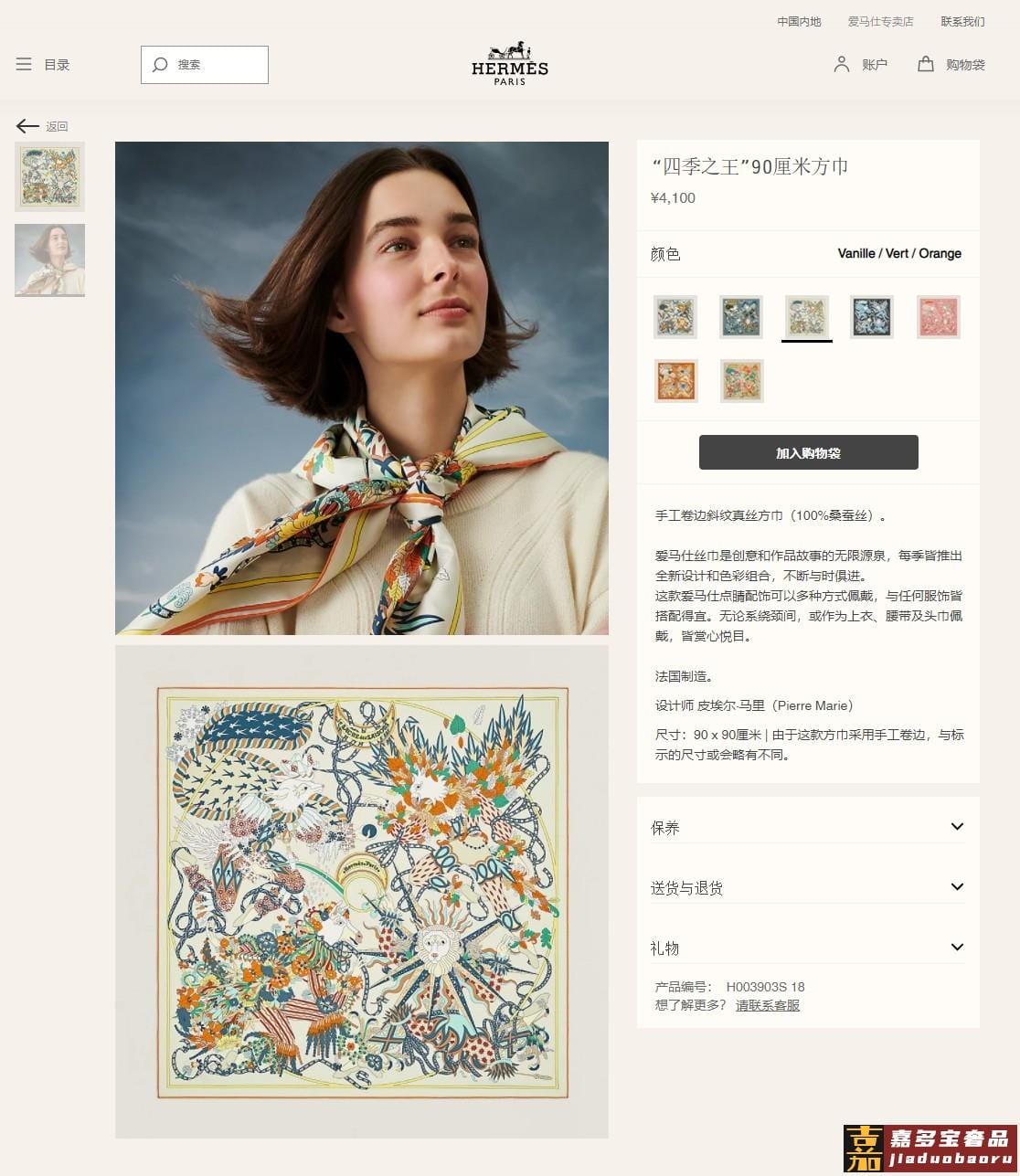Select the pink scarf color swatch

[939, 317]
